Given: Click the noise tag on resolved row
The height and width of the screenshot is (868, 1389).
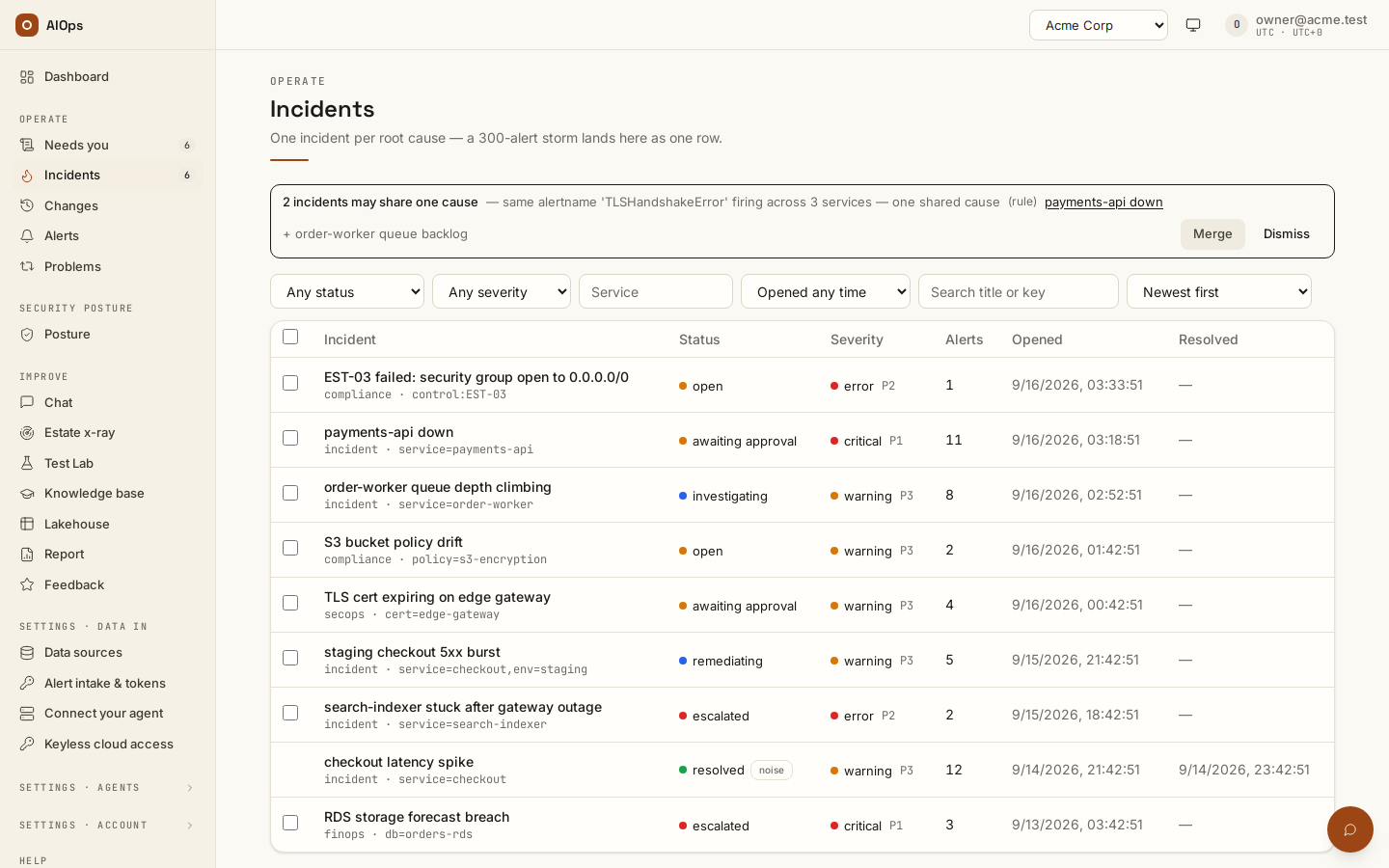Looking at the screenshot, I should click(772, 770).
